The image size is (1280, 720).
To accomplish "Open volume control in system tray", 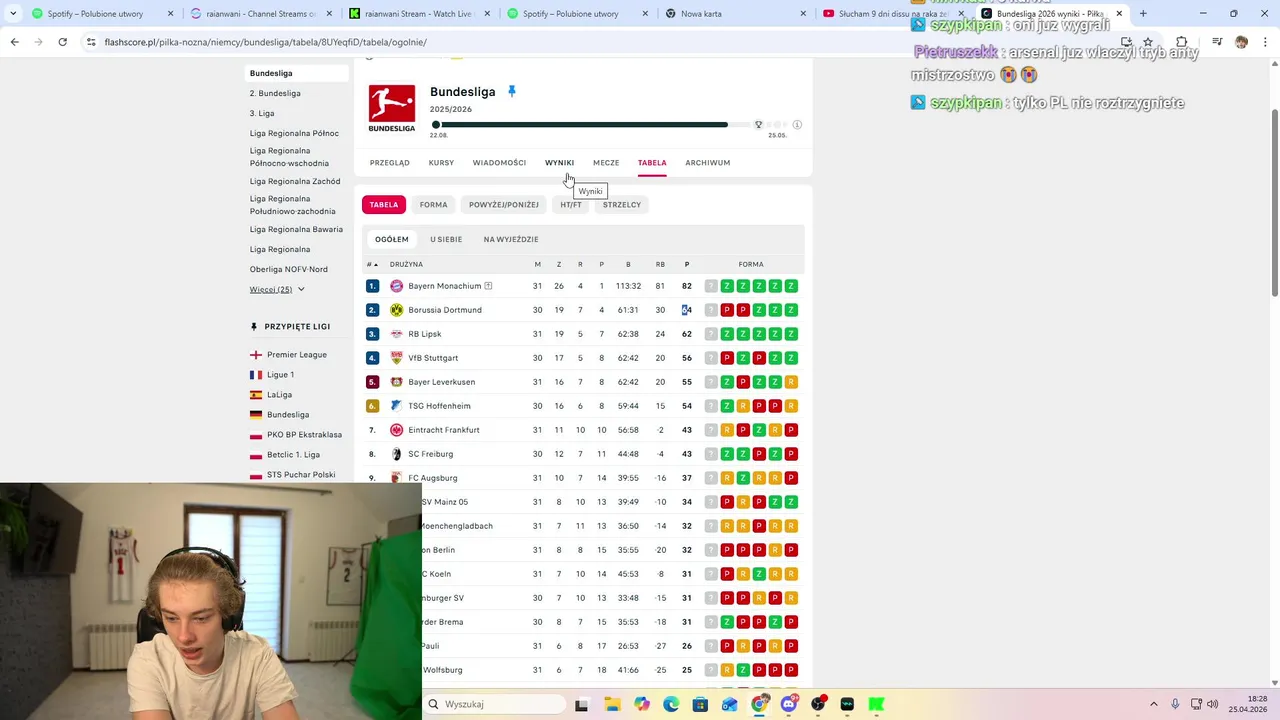I will tap(1211, 704).
